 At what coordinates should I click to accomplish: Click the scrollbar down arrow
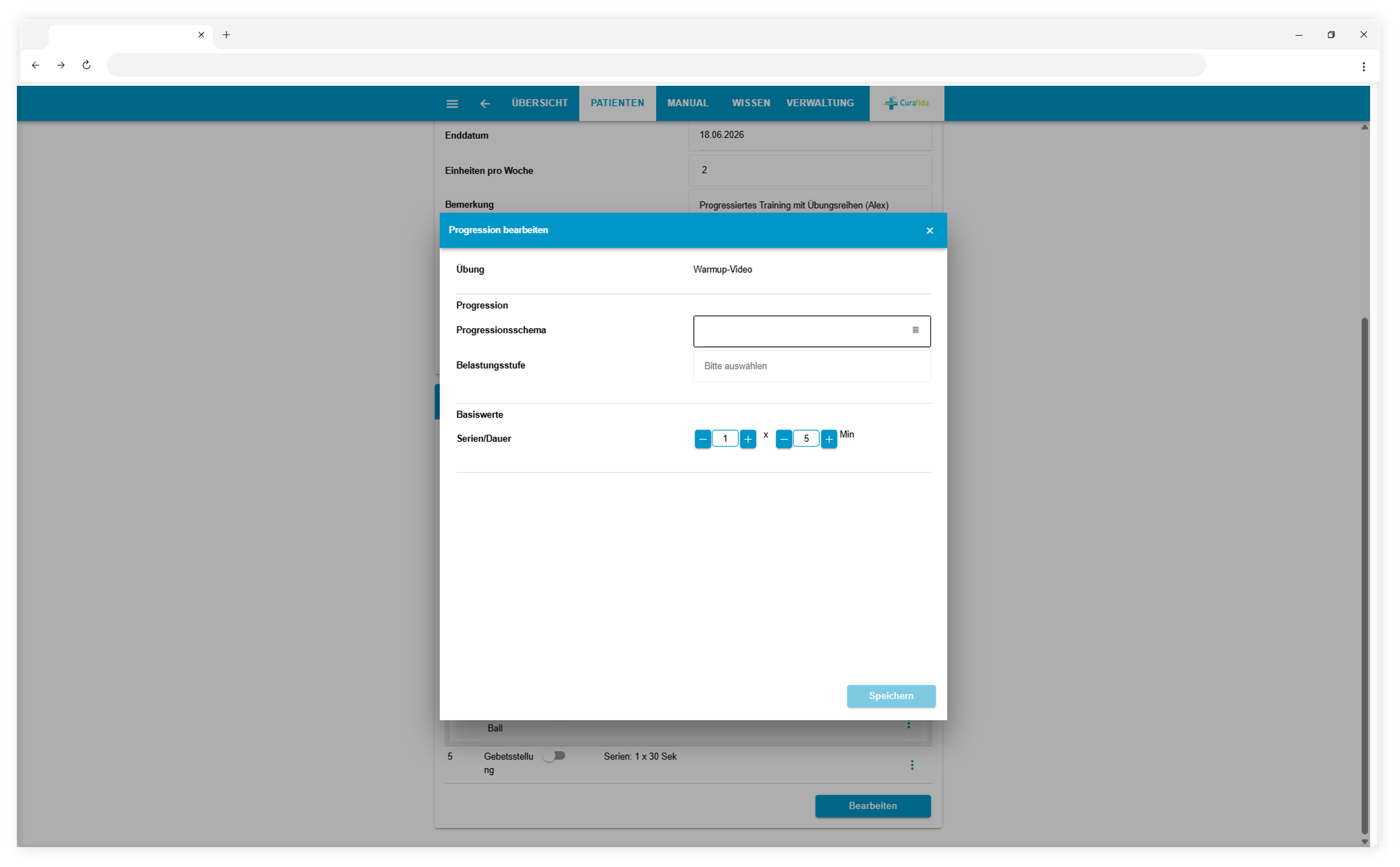click(1364, 842)
